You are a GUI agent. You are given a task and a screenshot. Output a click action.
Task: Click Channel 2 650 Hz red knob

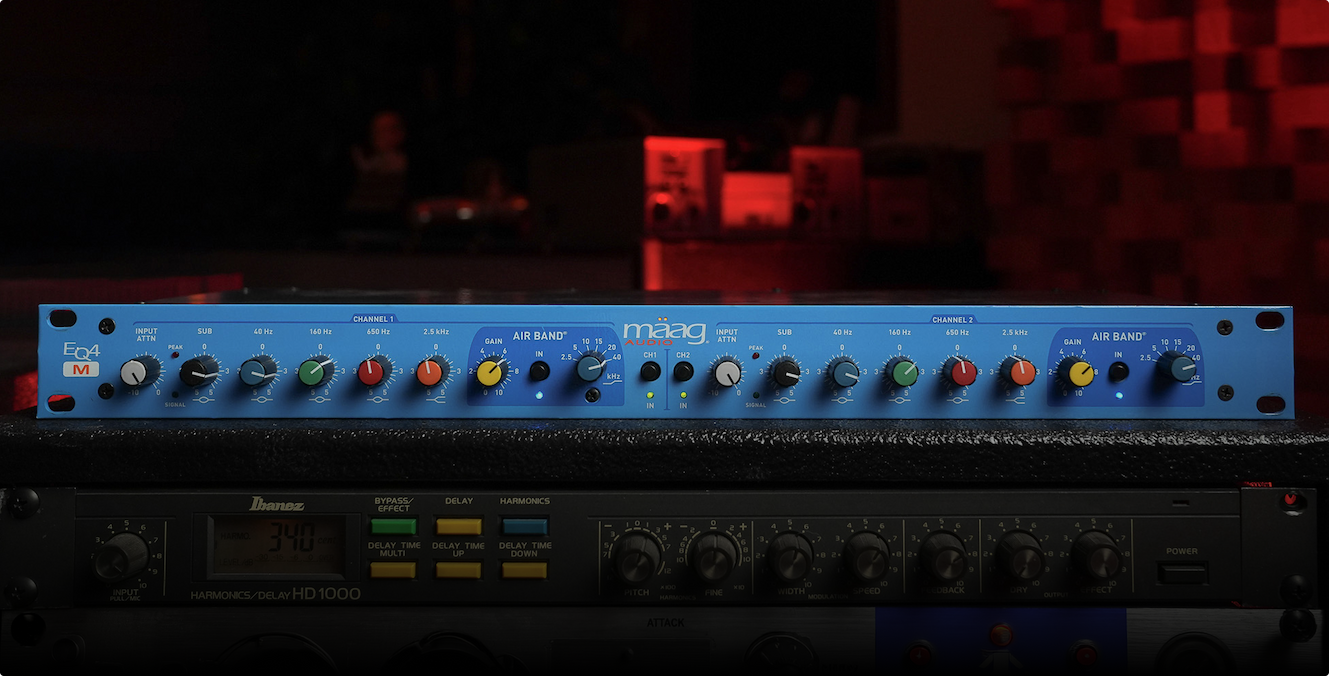pos(962,372)
